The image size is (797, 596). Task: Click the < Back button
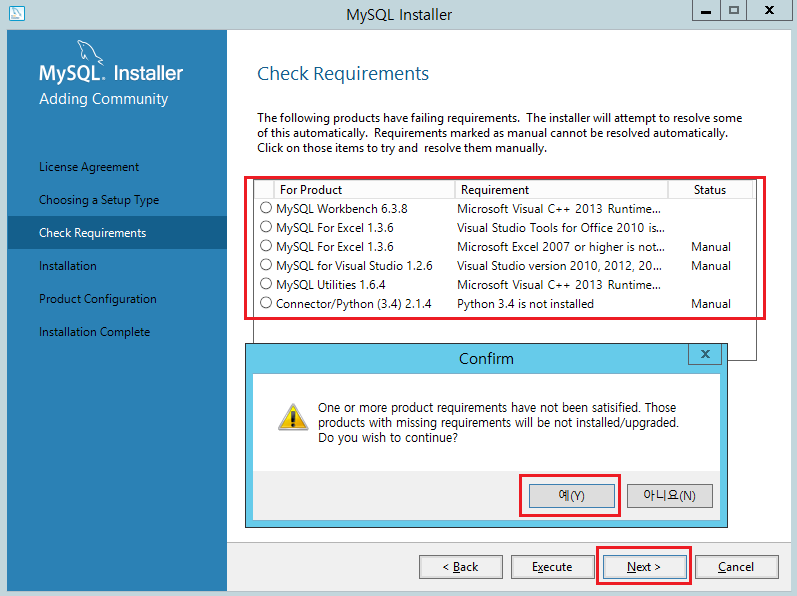461,567
